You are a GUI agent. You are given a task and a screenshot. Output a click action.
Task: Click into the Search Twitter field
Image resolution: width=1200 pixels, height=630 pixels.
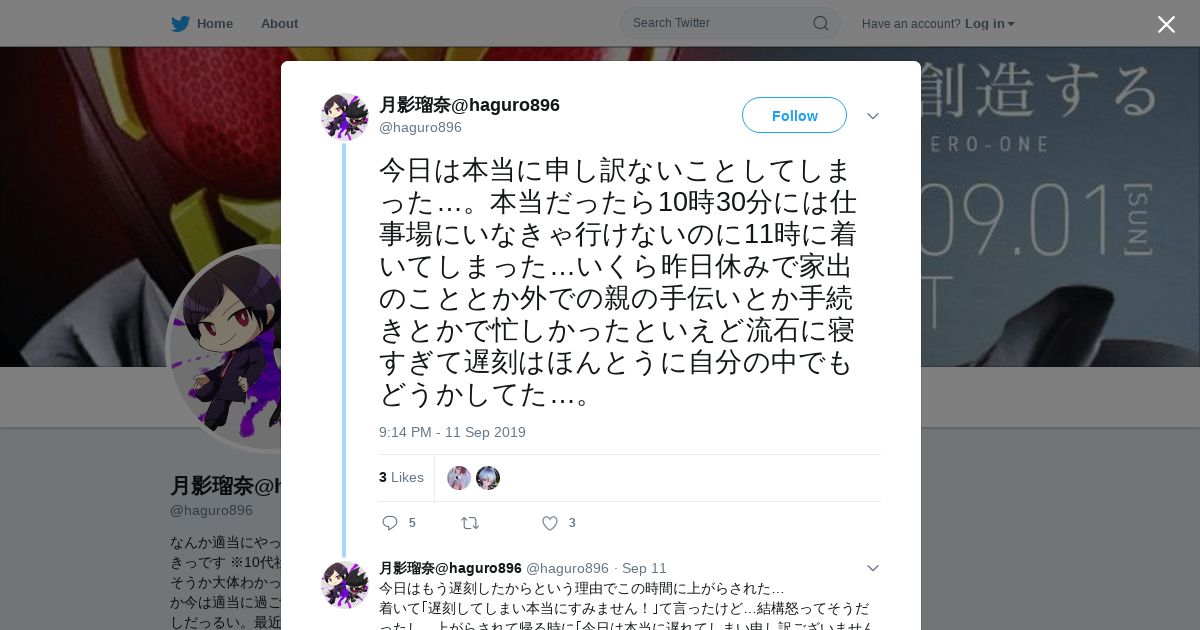coord(720,23)
